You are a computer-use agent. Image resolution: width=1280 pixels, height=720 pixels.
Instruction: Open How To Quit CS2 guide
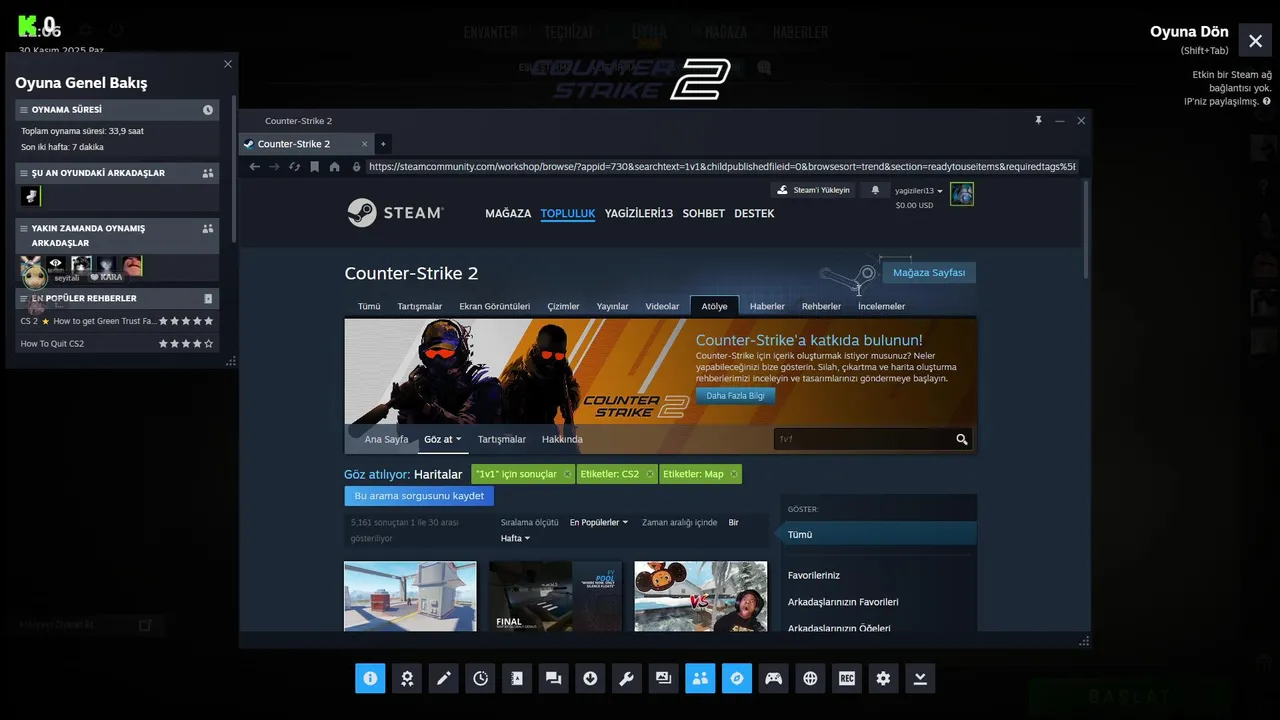tap(117, 344)
